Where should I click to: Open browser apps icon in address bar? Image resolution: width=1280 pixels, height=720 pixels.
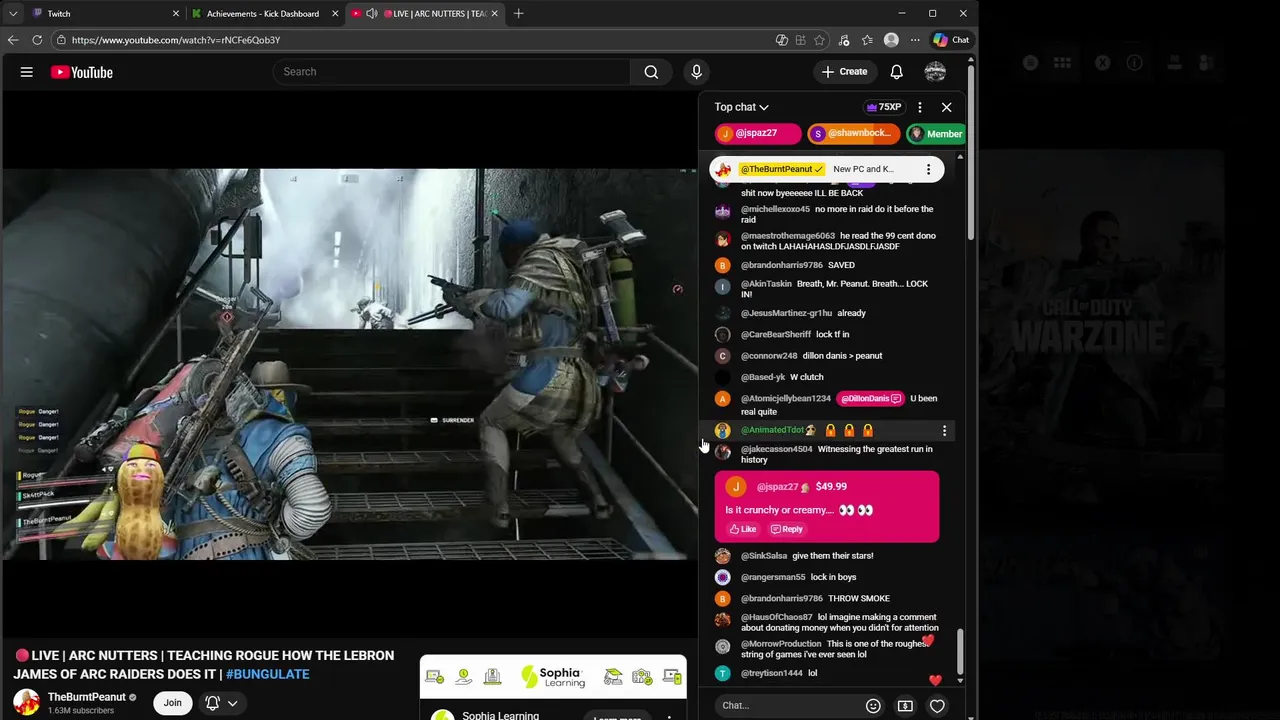pos(800,40)
